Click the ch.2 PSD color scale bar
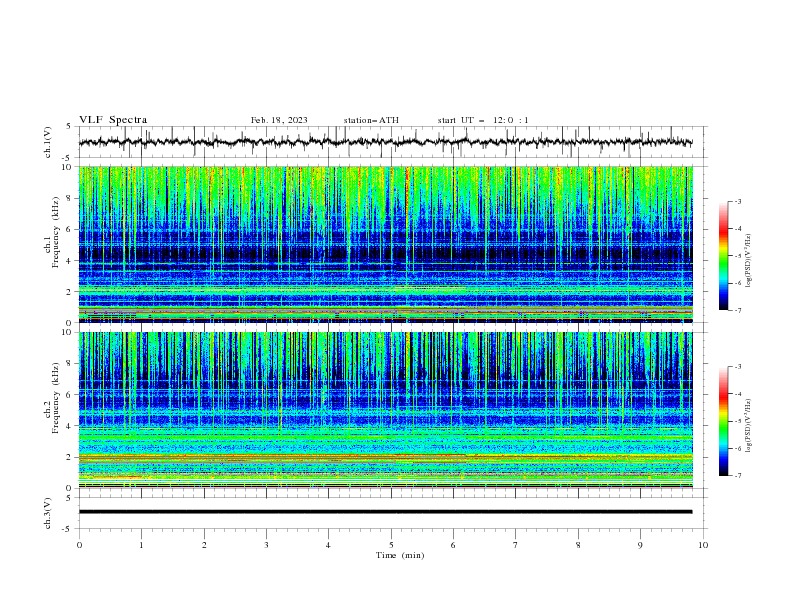Image resolution: width=792 pixels, height=612 pixels. (x=723, y=421)
